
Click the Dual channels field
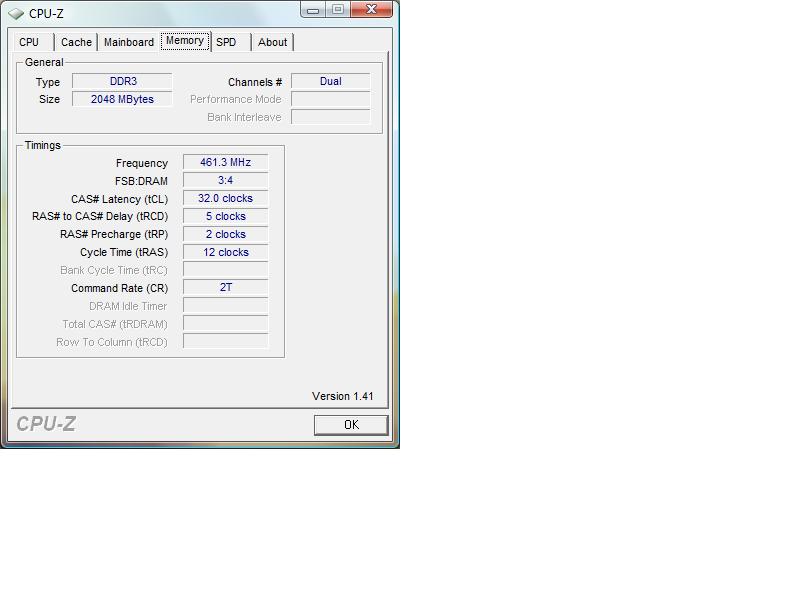(x=331, y=82)
